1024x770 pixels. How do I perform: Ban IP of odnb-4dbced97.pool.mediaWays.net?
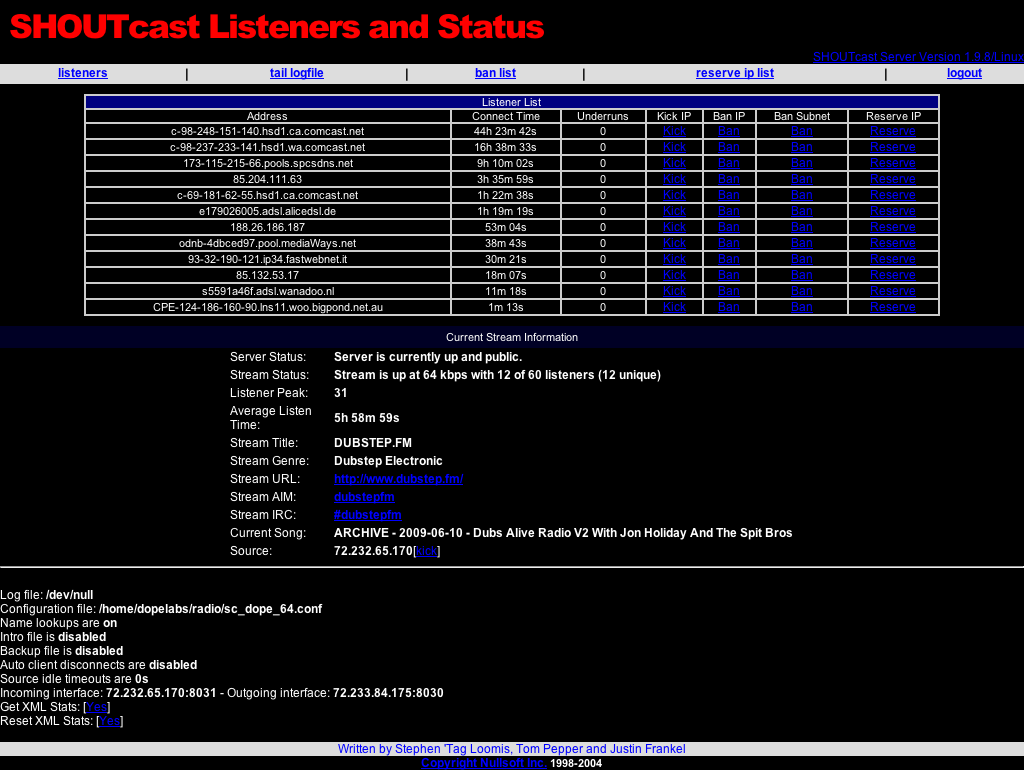(x=729, y=243)
